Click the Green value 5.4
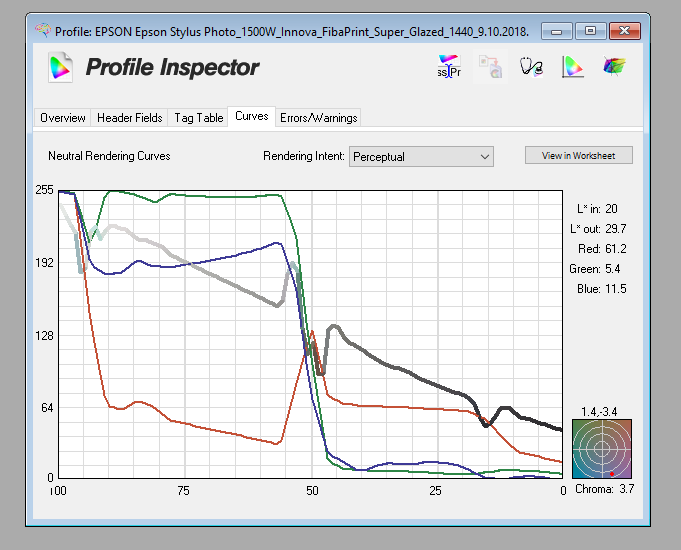The height and width of the screenshot is (550, 681). [x=613, y=269]
